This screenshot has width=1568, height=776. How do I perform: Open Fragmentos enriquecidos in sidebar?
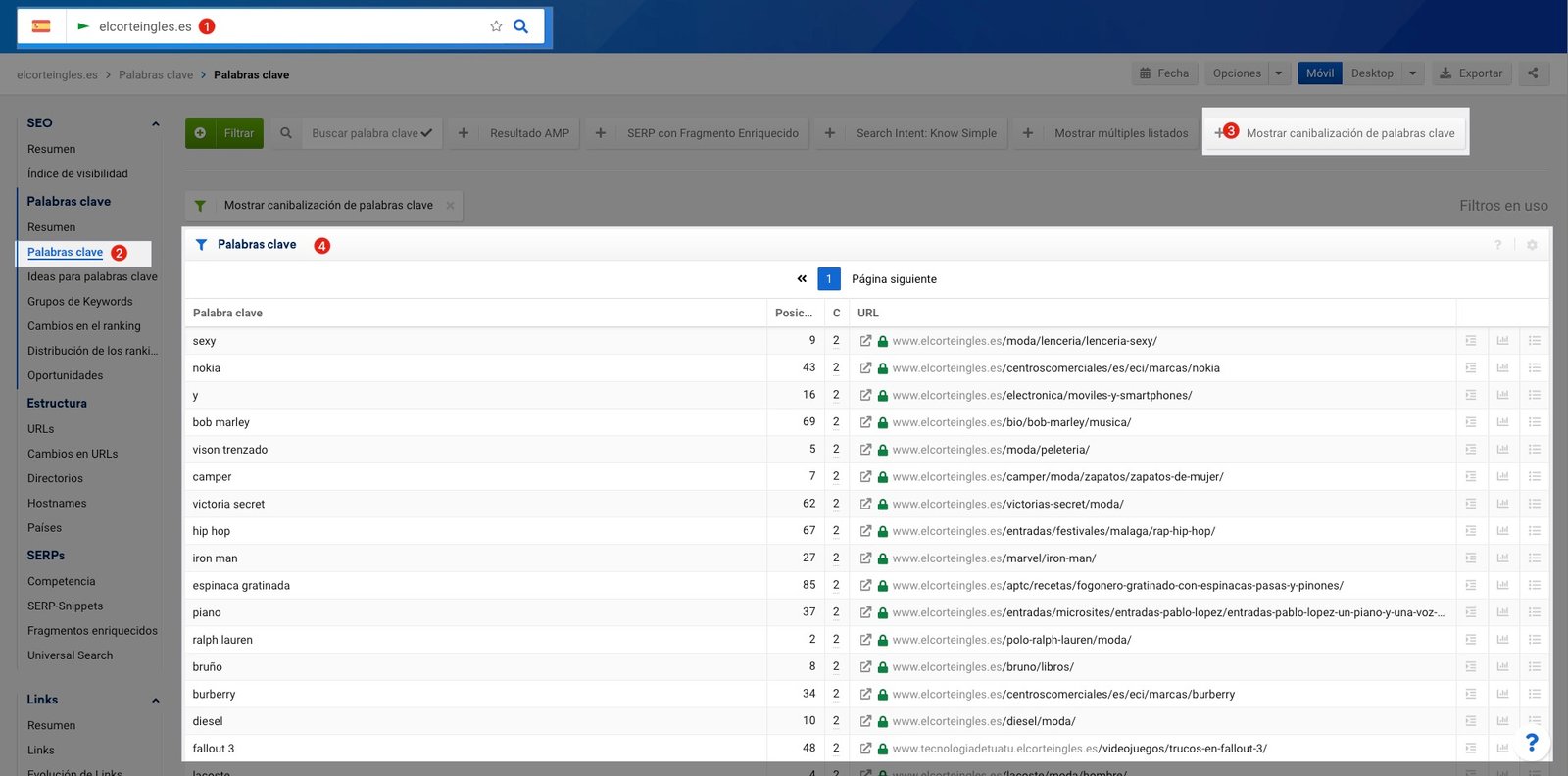click(92, 630)
